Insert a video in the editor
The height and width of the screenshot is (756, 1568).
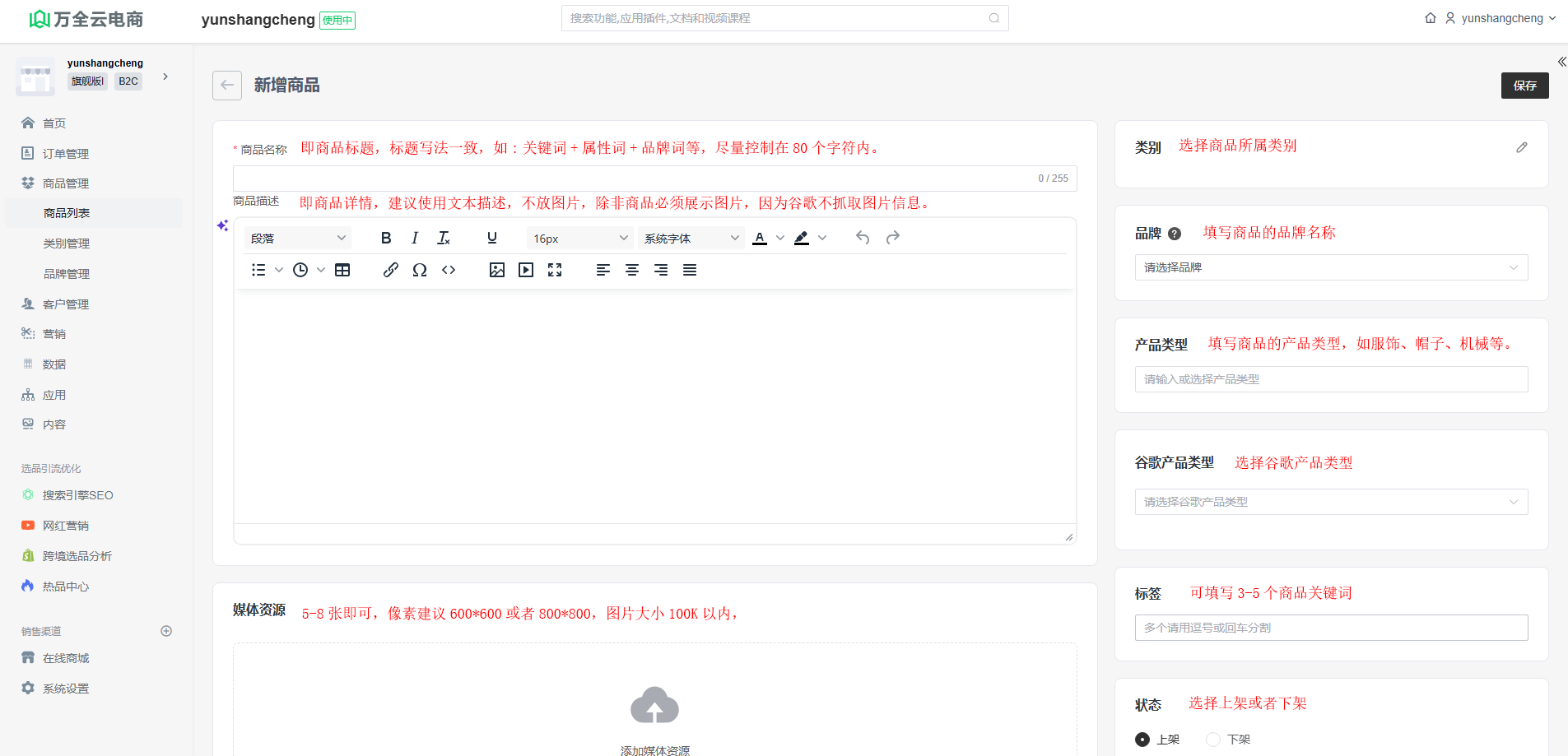click(x=526, y=270)
